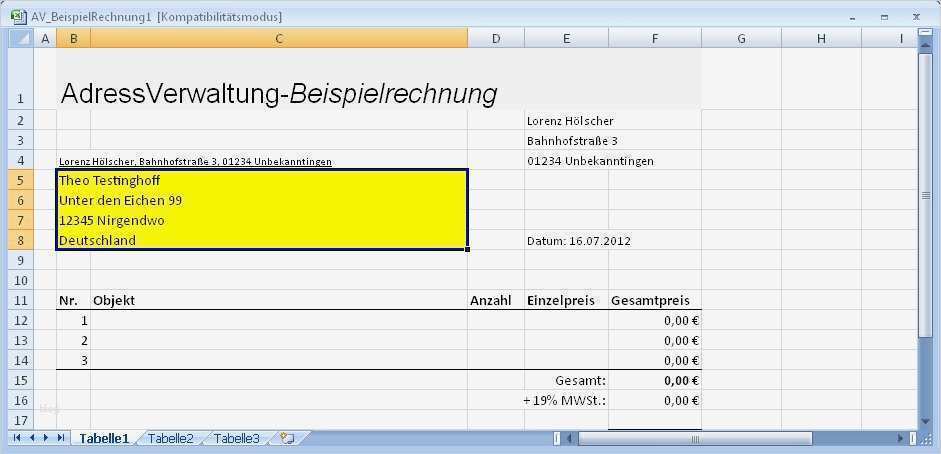Go to previous sheet tab arrow
941x454 pixels.
click(x=32, y=438)
